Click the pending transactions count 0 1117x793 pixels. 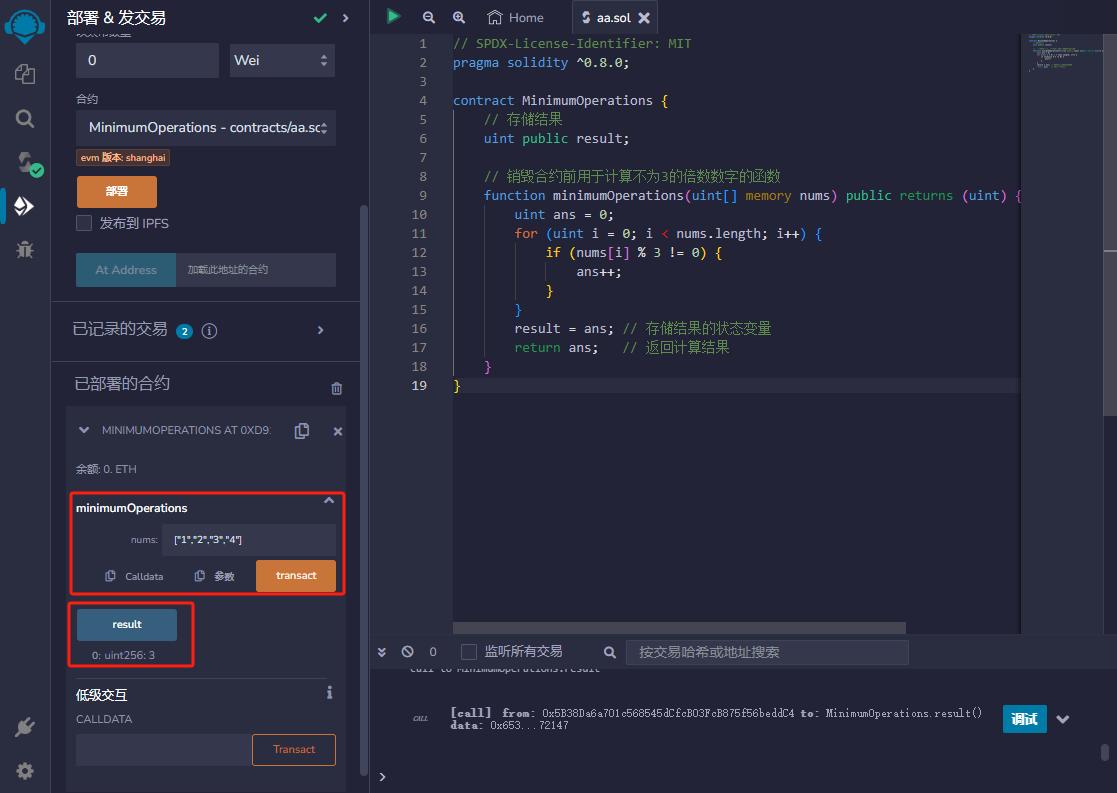click(x=433, y=652)
